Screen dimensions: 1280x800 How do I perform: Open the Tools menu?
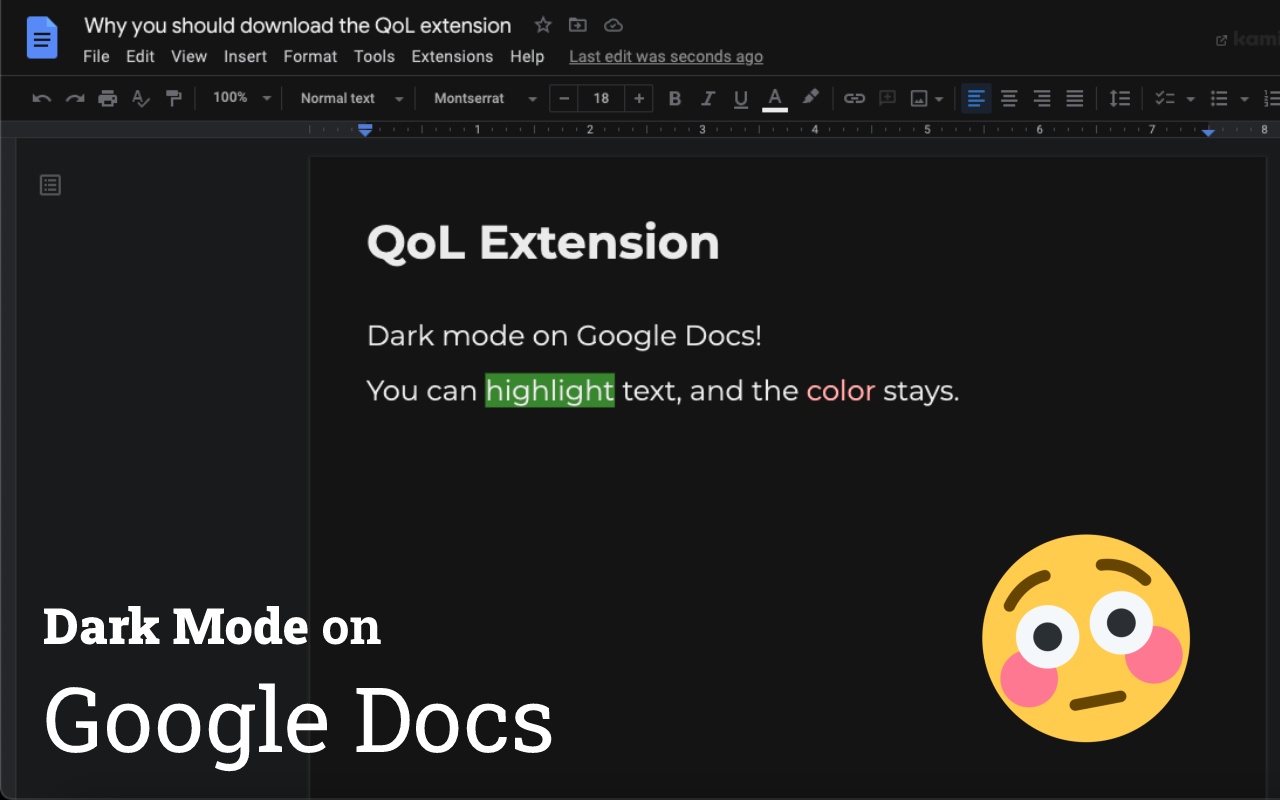pyautogui.click(x=374, y=56)
